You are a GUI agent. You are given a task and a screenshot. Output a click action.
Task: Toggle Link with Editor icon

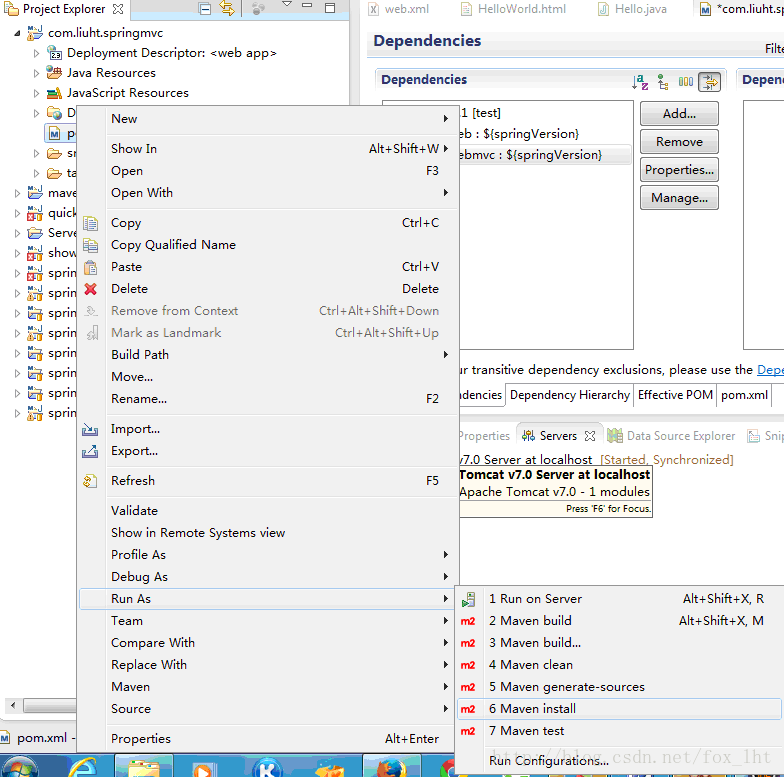pyautogui.click(x=227, y=8)
